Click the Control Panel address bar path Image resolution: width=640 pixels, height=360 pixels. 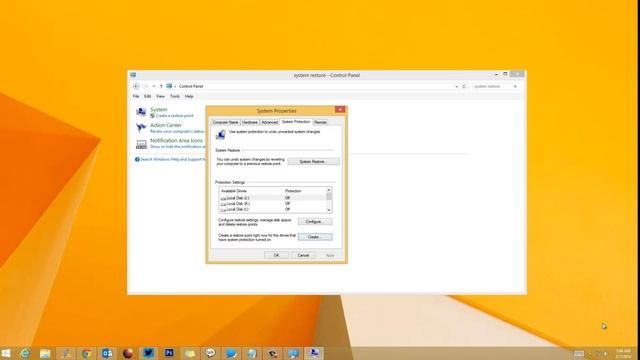click(191, 87)
